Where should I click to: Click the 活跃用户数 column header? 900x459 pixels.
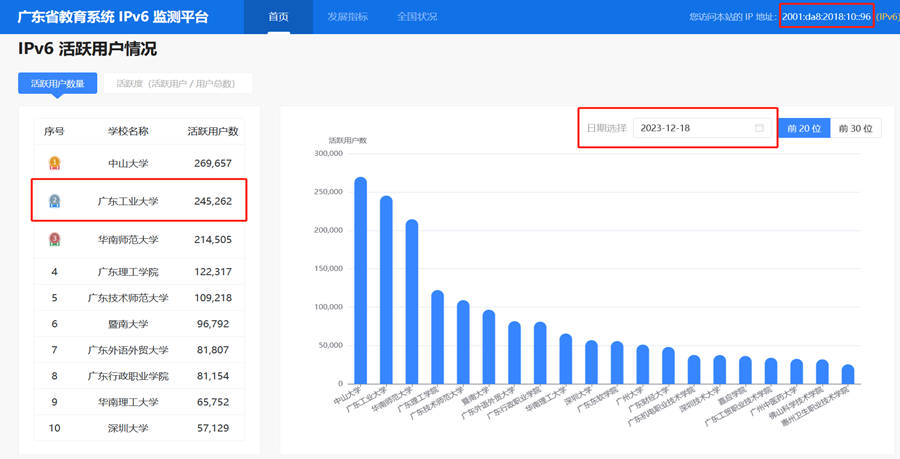pyautogui.click(x=213, y=131)
